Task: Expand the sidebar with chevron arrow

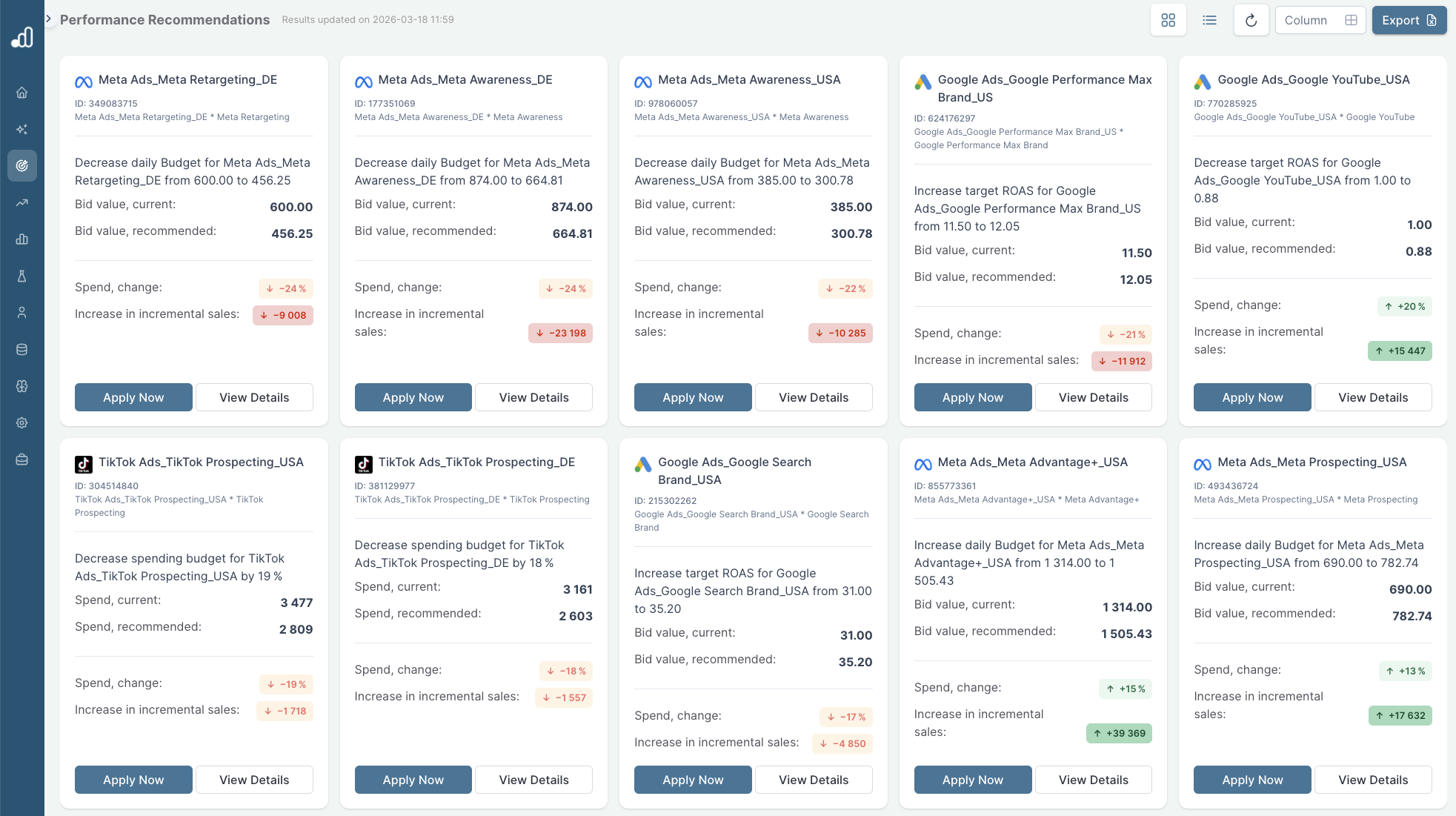Action: click(49, 19)
